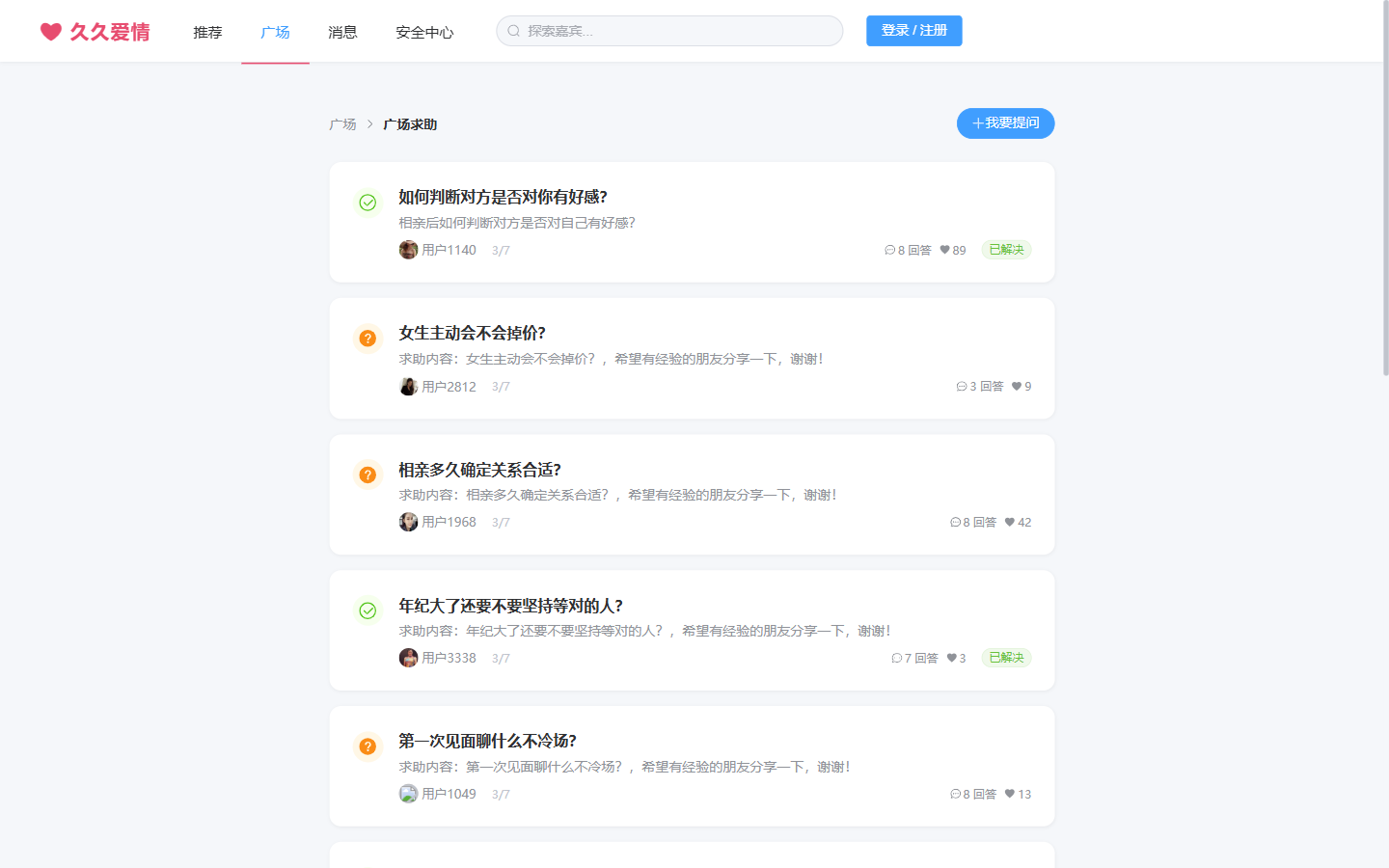Click username 用户1049
The width and height of the screenshot is (1389, 868).
(x=449, y=794)
